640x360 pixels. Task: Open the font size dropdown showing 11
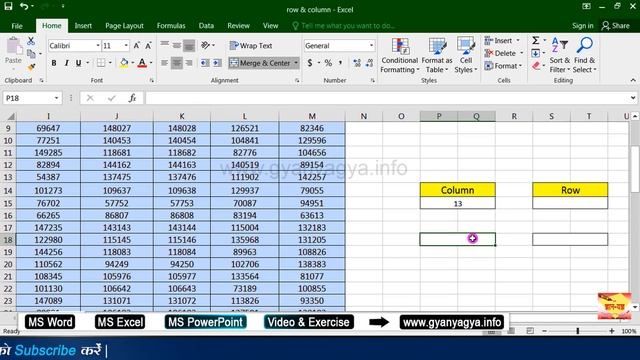point(126,45)
